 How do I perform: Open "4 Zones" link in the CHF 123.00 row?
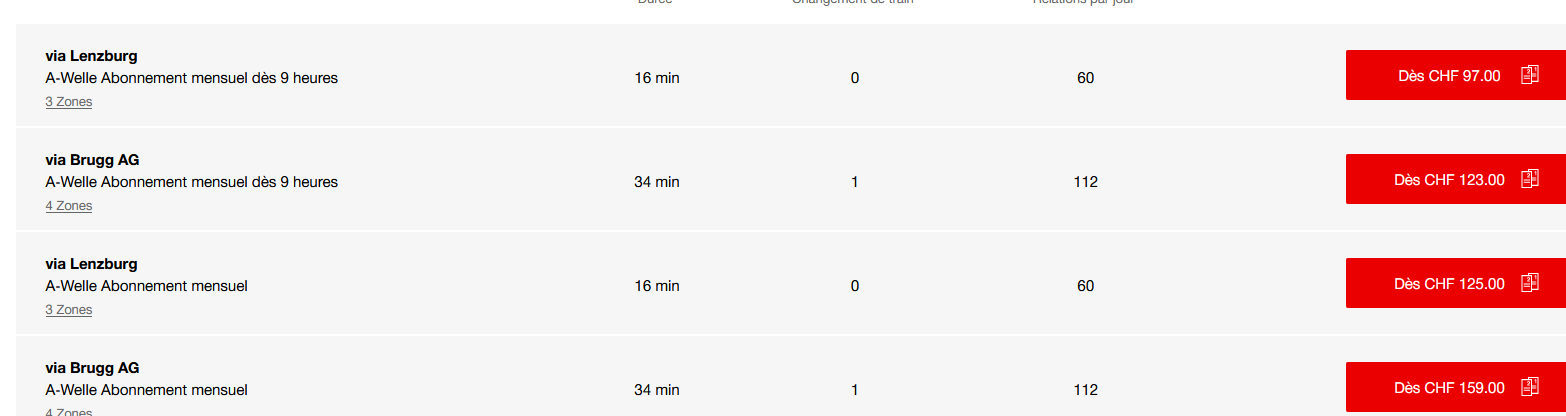69,206
